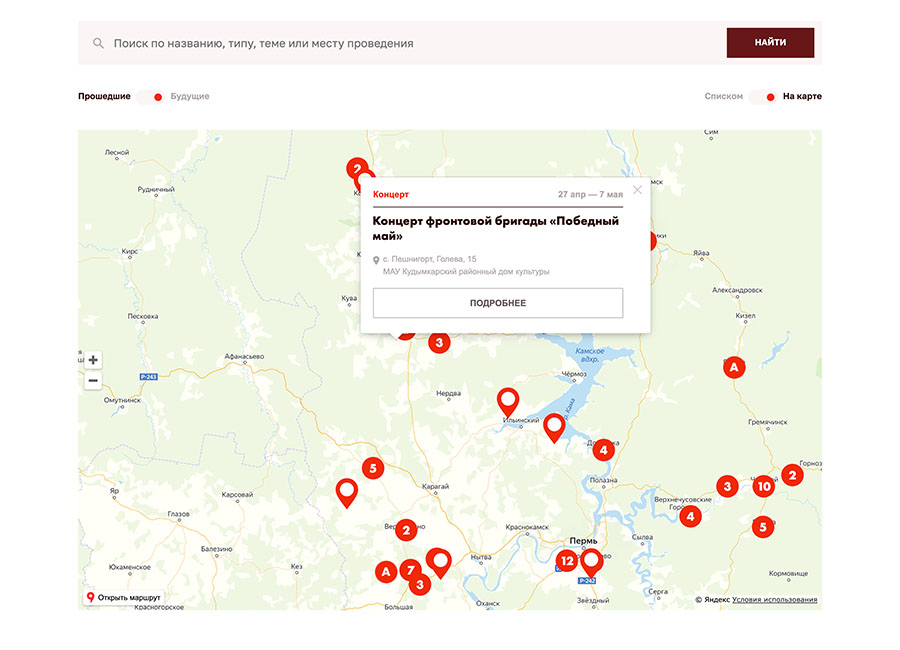Open Подробнее details for the concert
The height and width of the screenshot is (650, 900).
point(497,303)
